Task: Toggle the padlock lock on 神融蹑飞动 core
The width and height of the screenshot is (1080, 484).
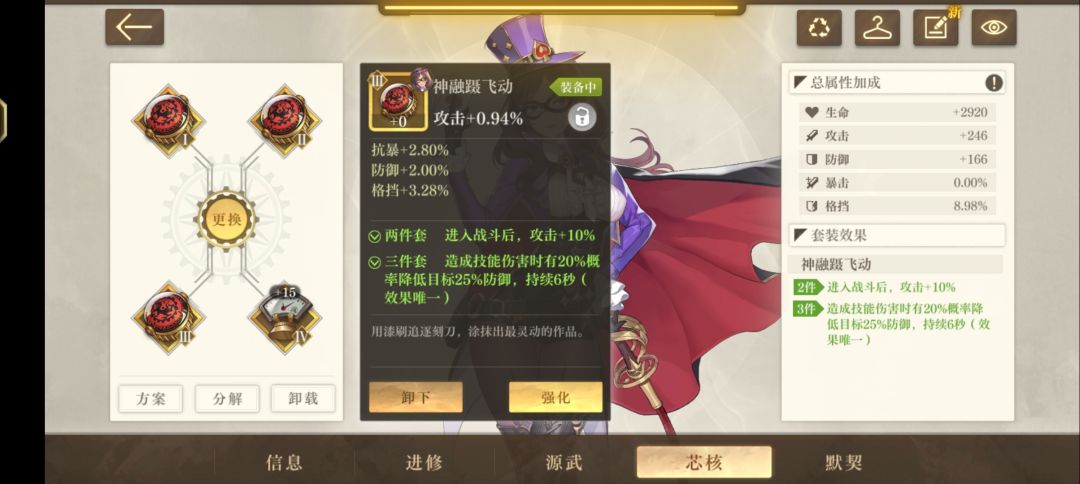Action: 582,117
